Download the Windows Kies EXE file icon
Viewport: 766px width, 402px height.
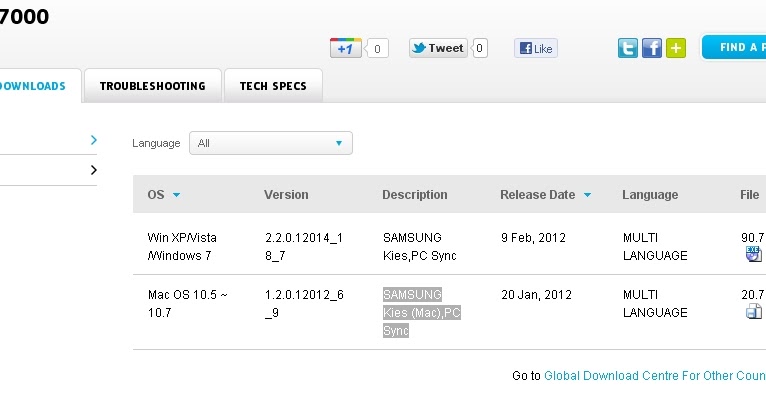(753, 254)
